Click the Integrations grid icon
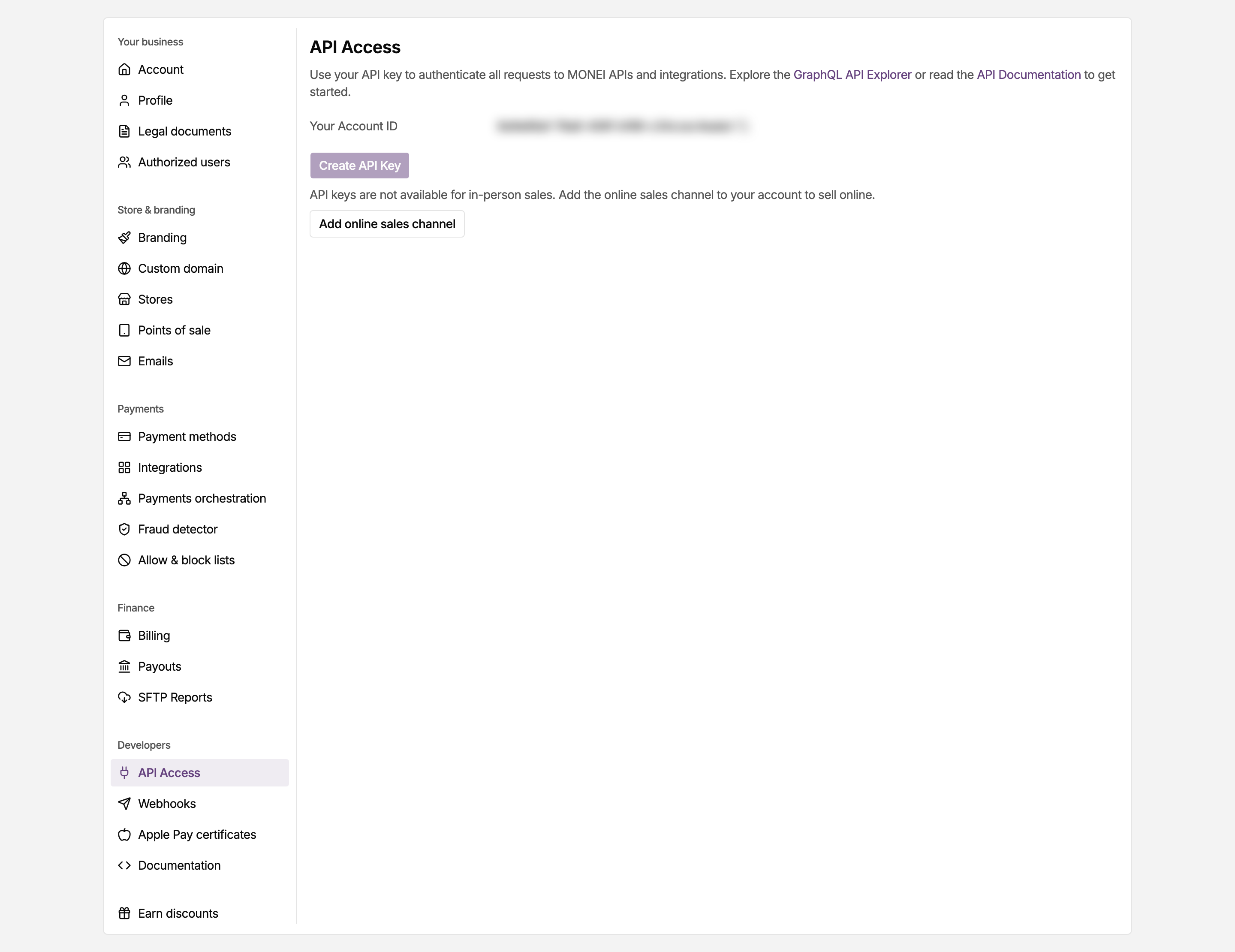Screen dimensions: 1235x952 [124, 467]
